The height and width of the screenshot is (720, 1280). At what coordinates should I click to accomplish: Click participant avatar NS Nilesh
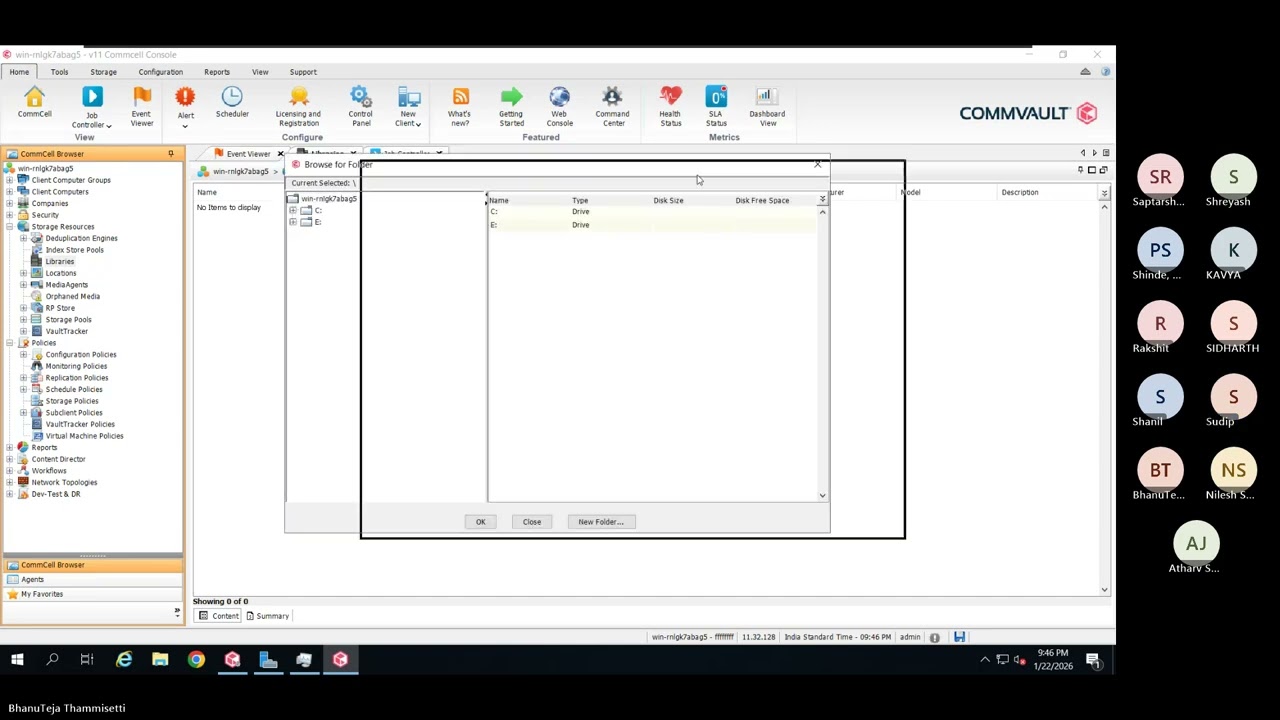pos(1233,470)
